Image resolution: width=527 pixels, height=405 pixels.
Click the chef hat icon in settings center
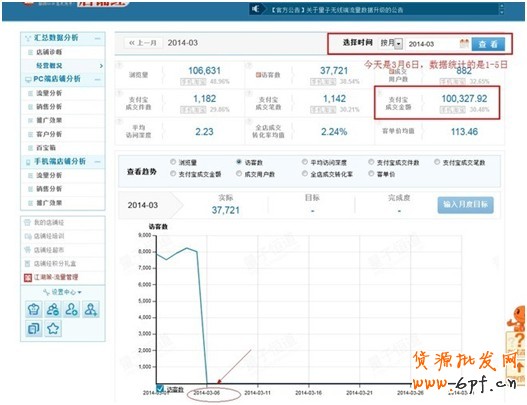(x=34, y=309)
